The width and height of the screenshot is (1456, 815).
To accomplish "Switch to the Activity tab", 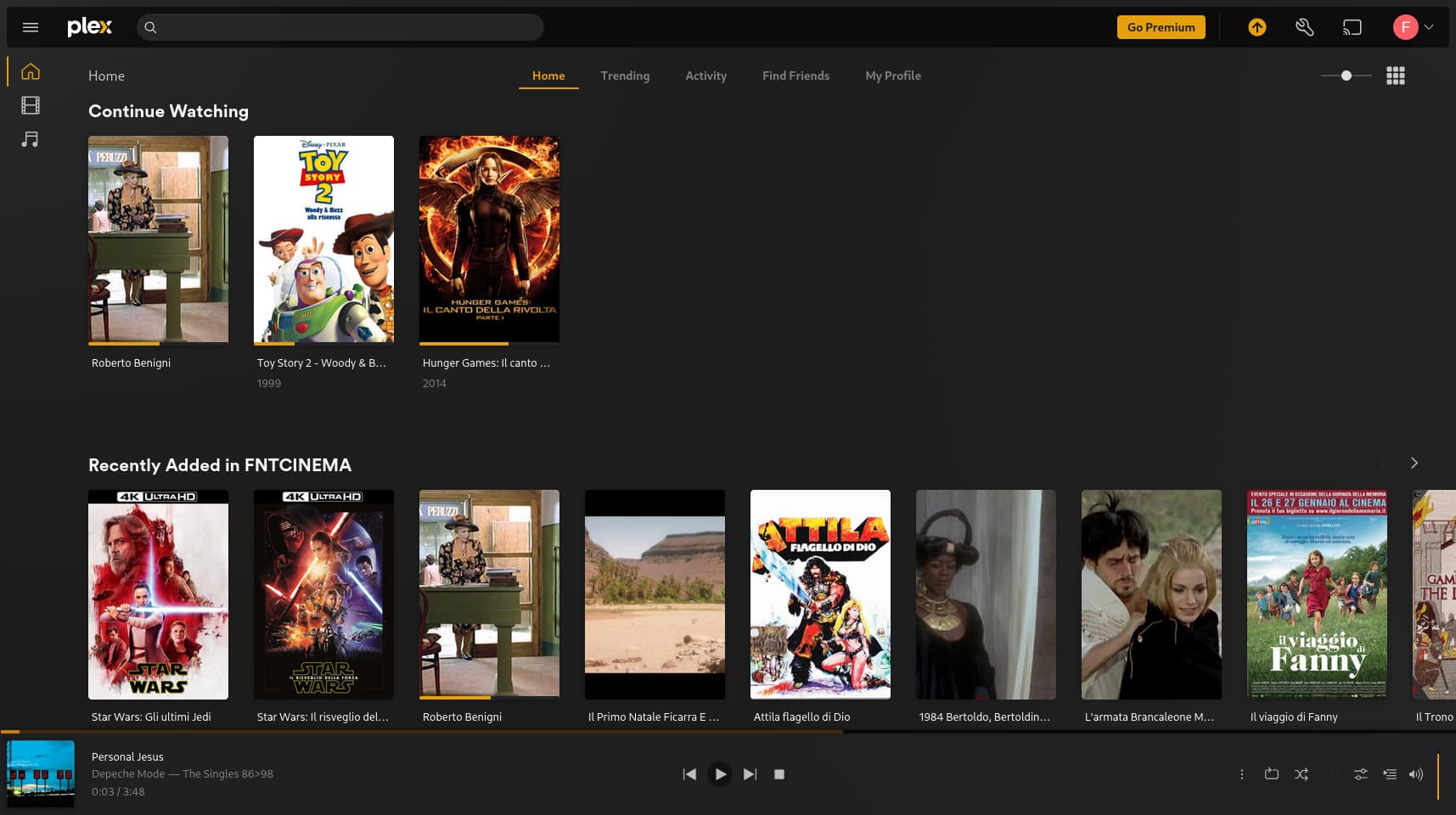I will click(706, 76).
